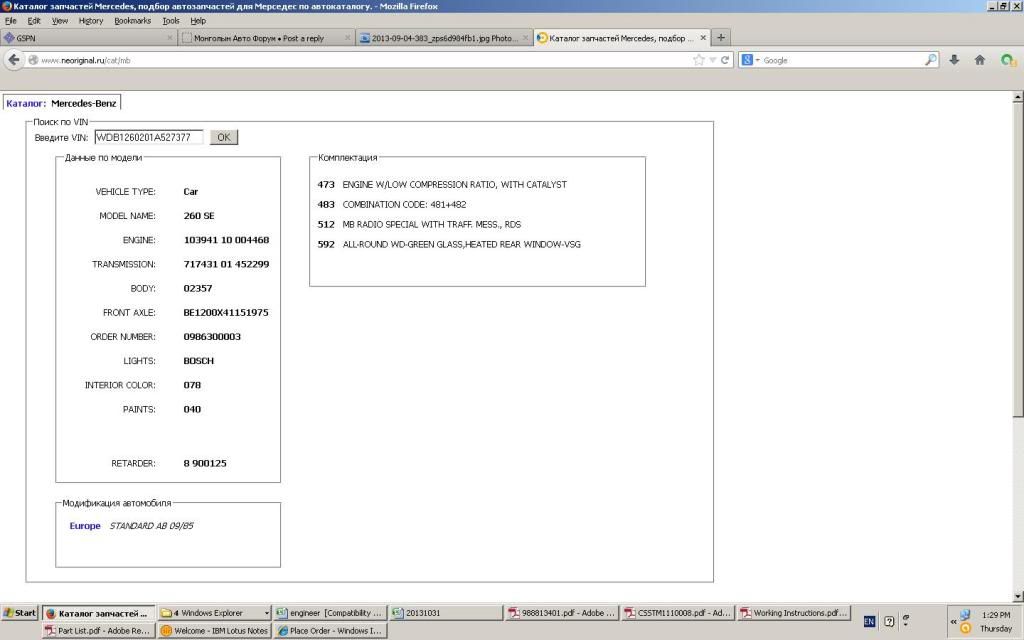1024x640 pixels.
Task: Go to the Firefox home page icon
Action: coord(980,60)
